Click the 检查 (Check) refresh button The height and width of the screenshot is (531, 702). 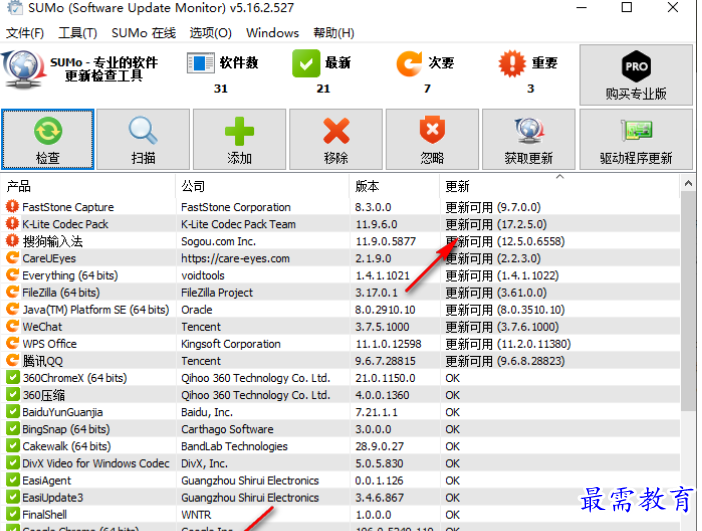coord(47,139)
